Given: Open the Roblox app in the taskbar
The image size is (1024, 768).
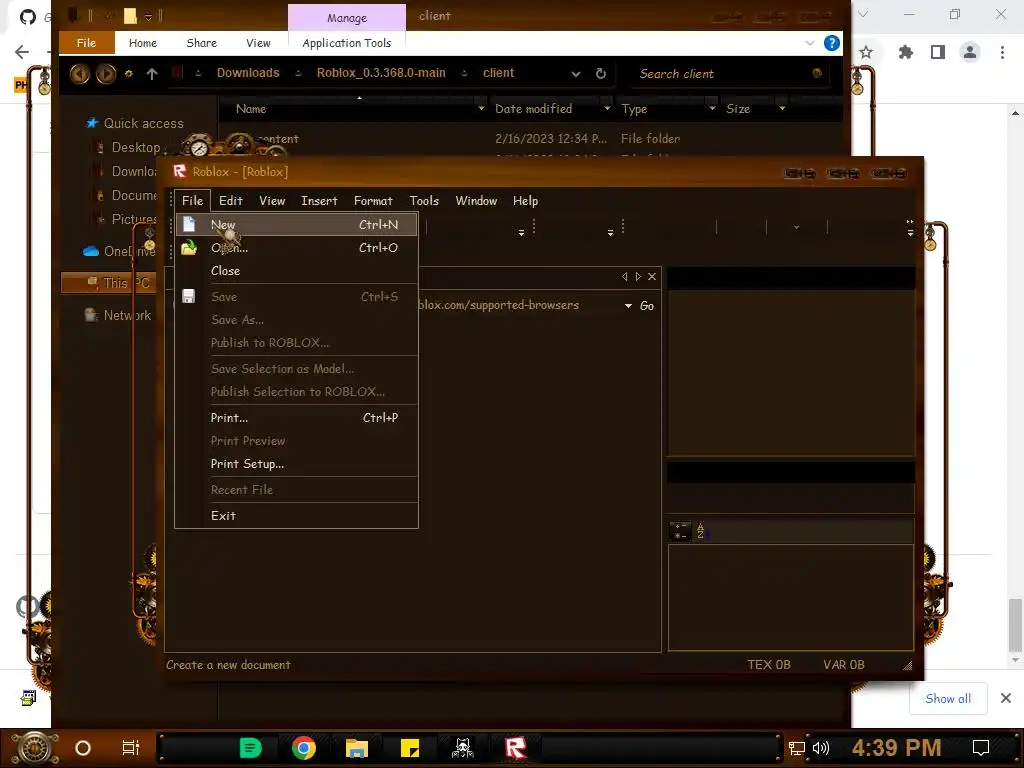Looking at the screenshot, I should (515, 748).
